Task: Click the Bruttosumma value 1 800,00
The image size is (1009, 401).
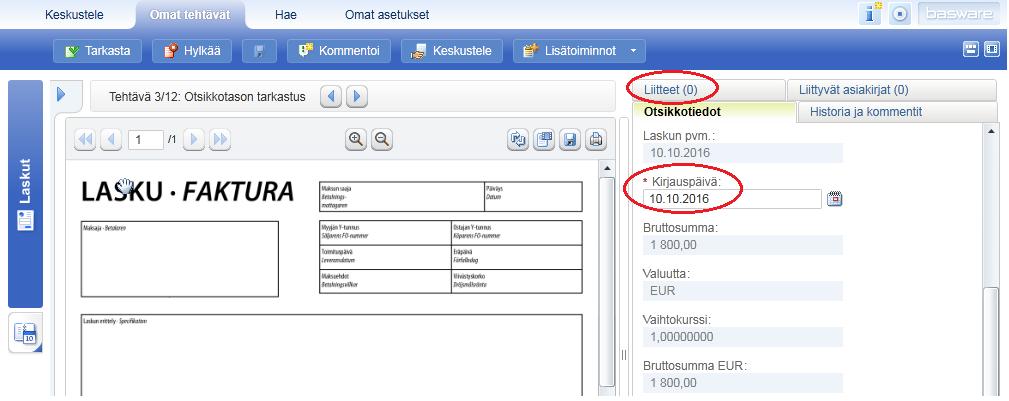Action: 743,245
